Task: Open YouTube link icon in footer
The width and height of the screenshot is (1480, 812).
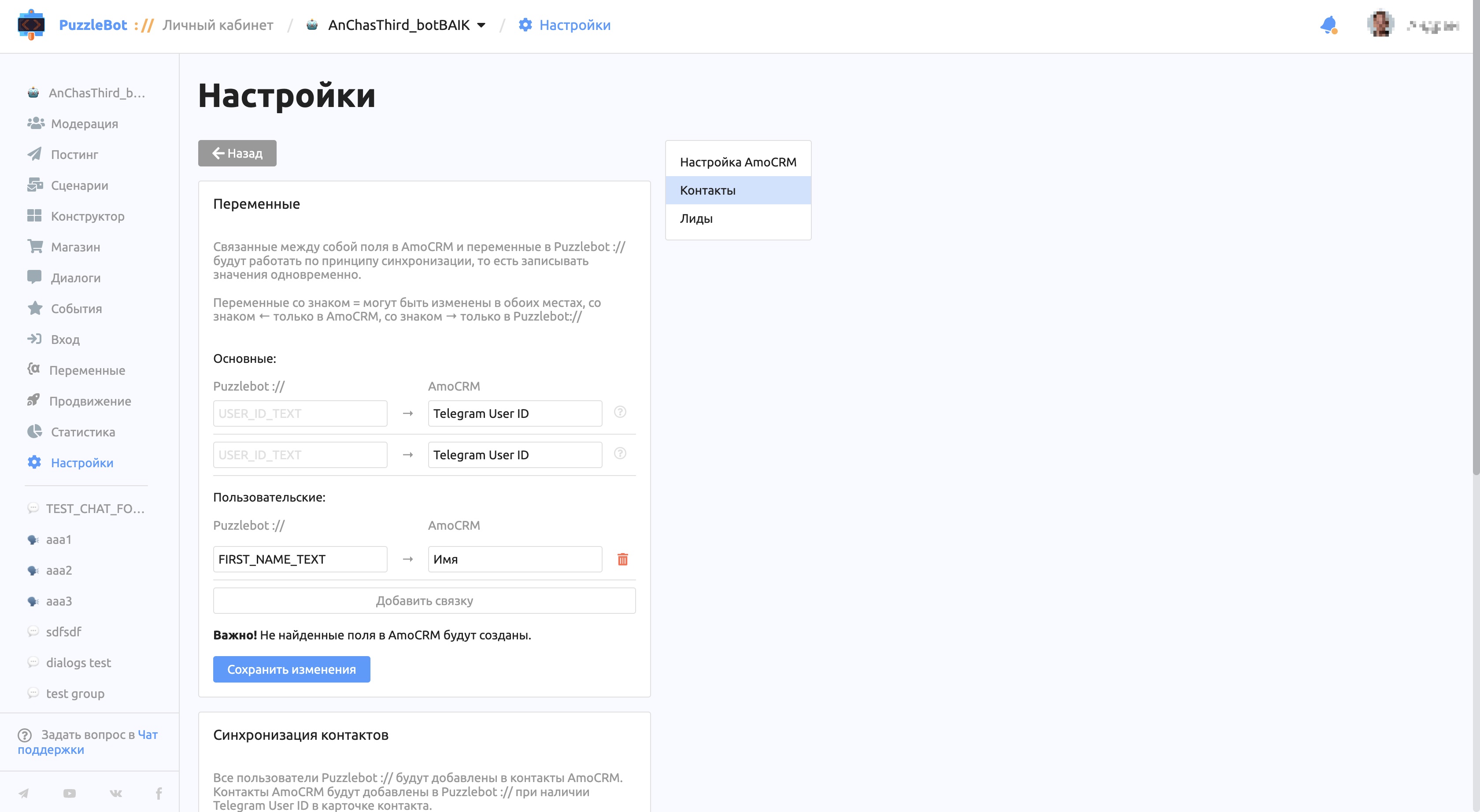Action: (70, 793)
